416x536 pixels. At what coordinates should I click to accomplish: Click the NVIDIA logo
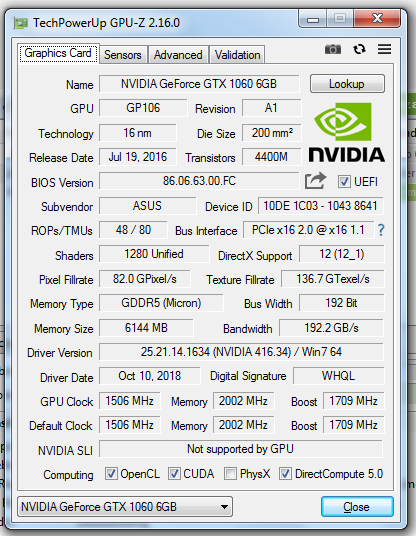[347, 132]
